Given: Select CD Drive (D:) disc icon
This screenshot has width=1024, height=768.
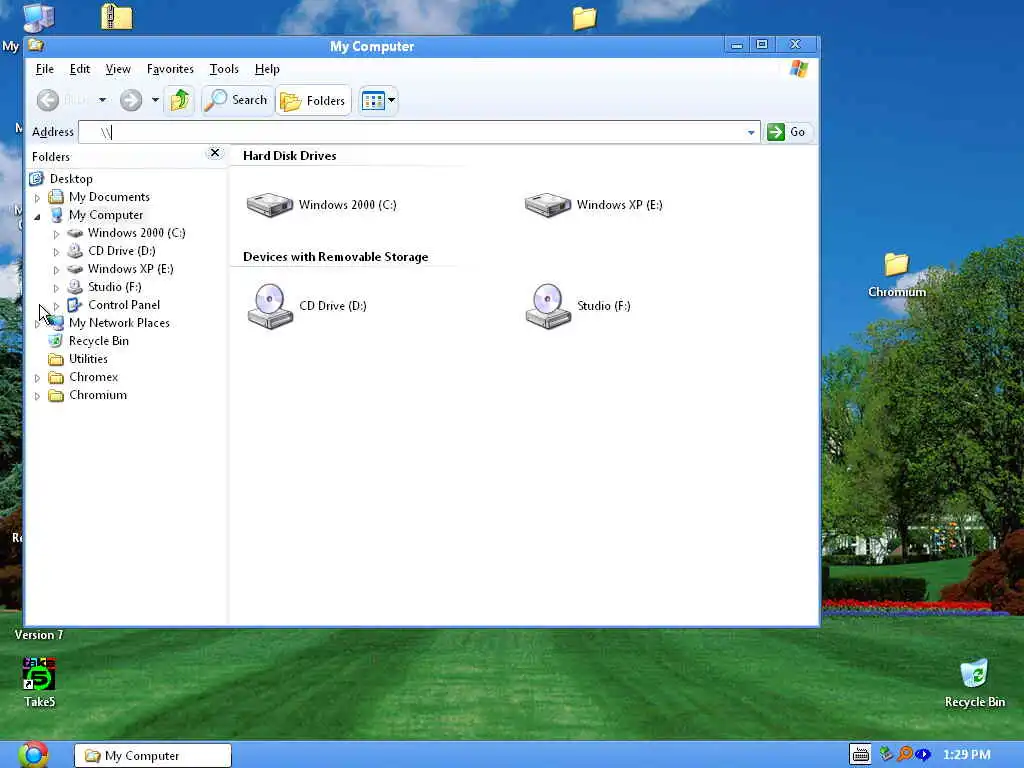Looking at the screenshot, I should pyautogui.click(x=270, y=306).
